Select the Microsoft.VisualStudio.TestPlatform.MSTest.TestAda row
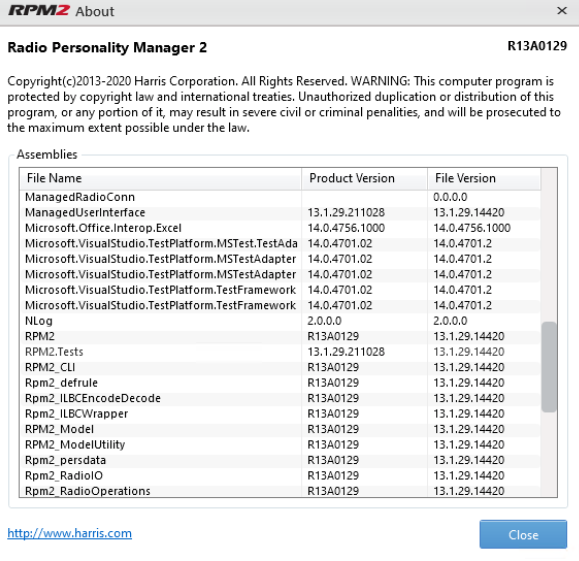This screenshot has width=579, height=561. [x=280, y=244]
